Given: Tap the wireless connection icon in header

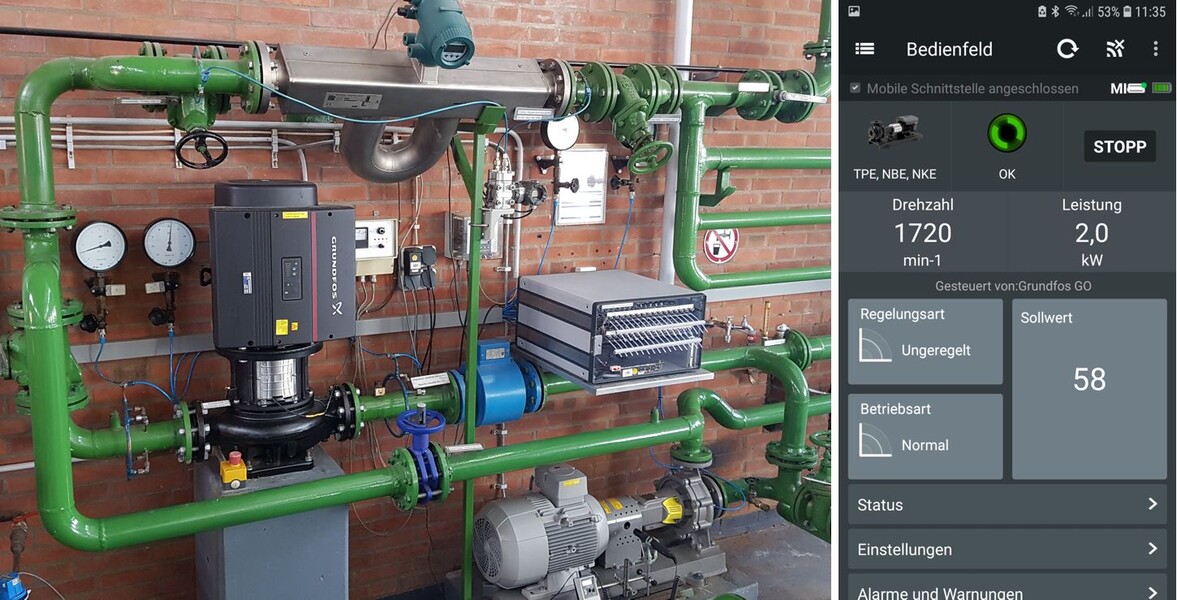Looking at the screenshot, I should 1115,49.
